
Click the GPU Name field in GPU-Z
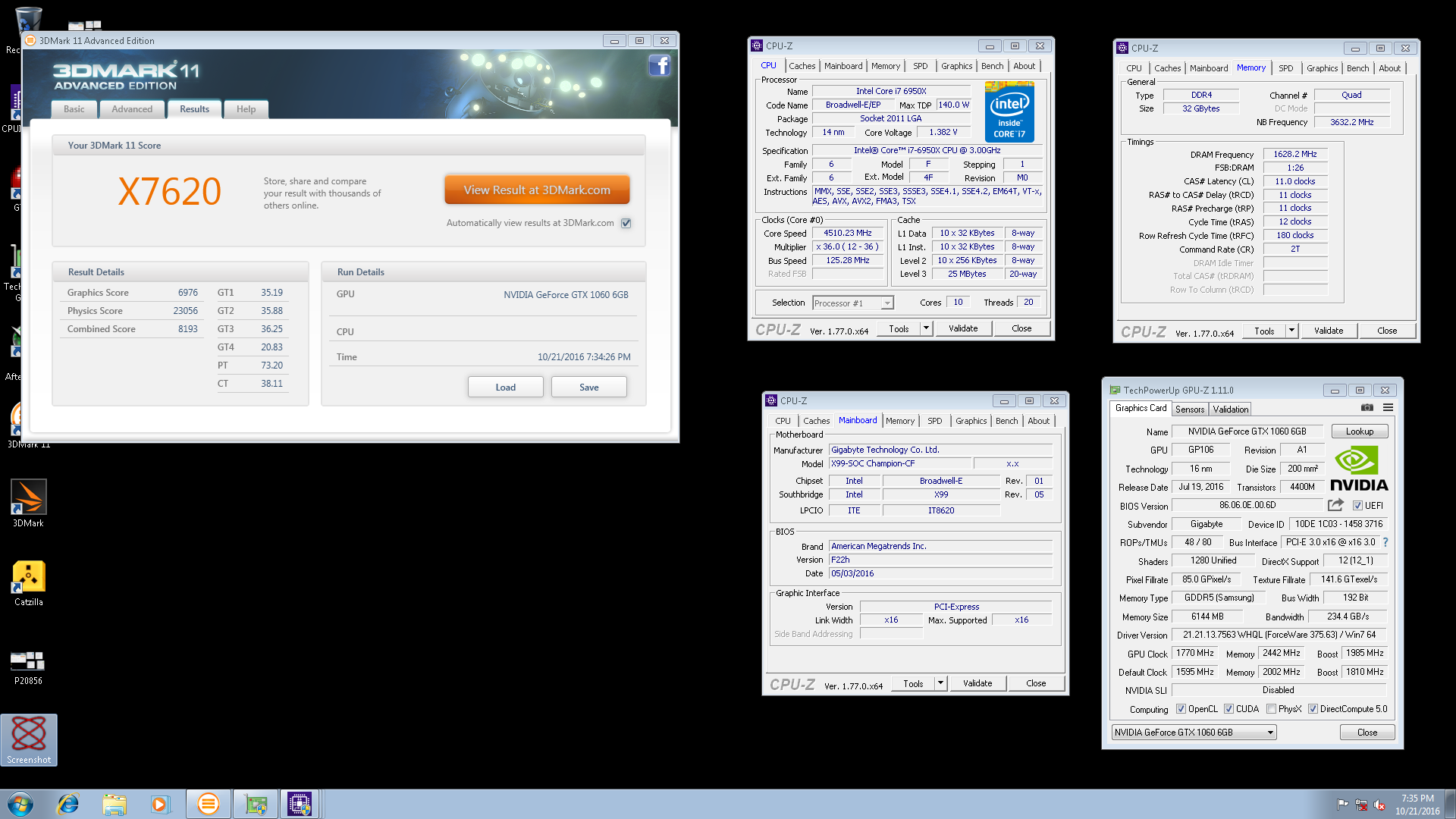point(1247,431)
